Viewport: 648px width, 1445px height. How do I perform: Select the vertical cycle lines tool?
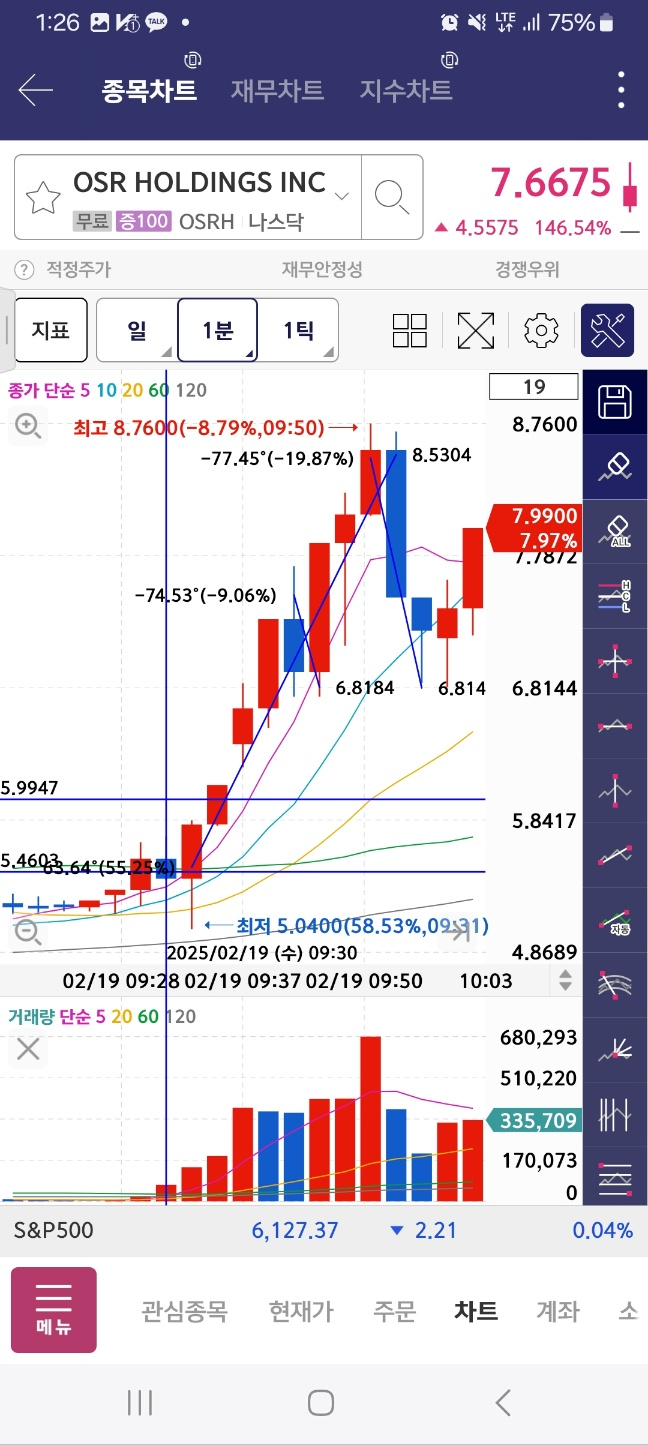614,1115
